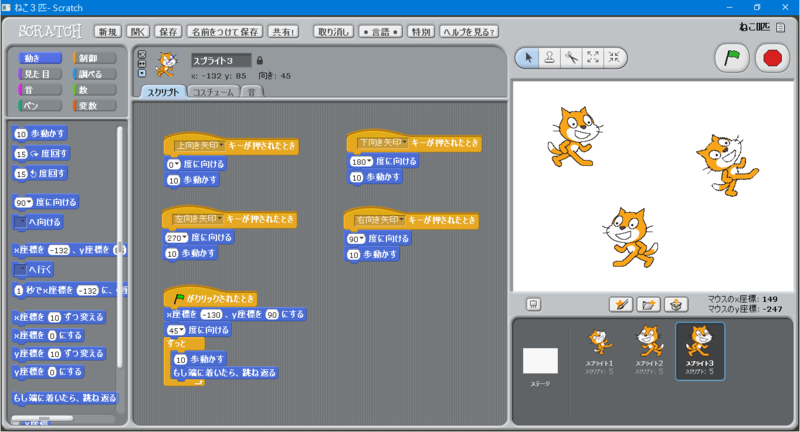Switch to the コスチューム tab
800x432 pixels.
213,92
